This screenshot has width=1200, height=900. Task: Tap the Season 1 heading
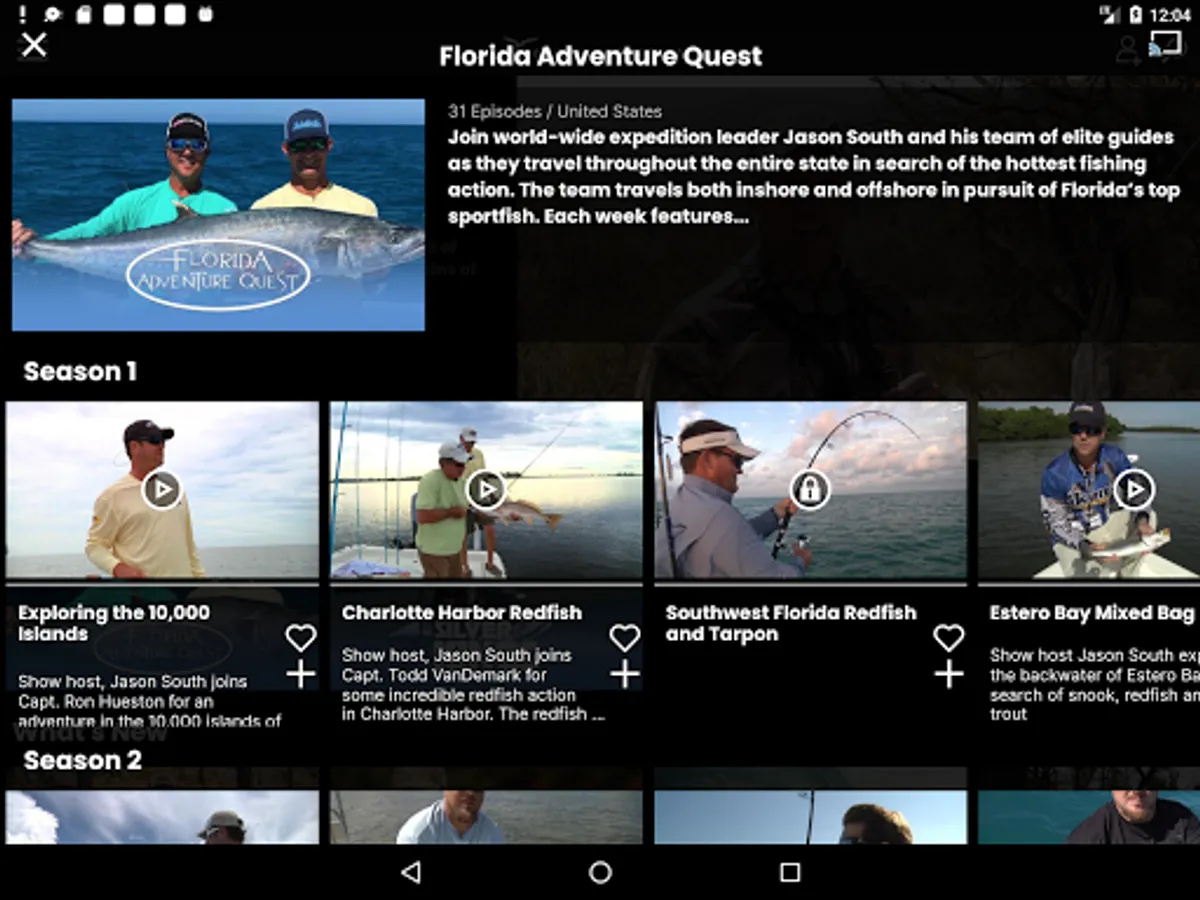80,372
